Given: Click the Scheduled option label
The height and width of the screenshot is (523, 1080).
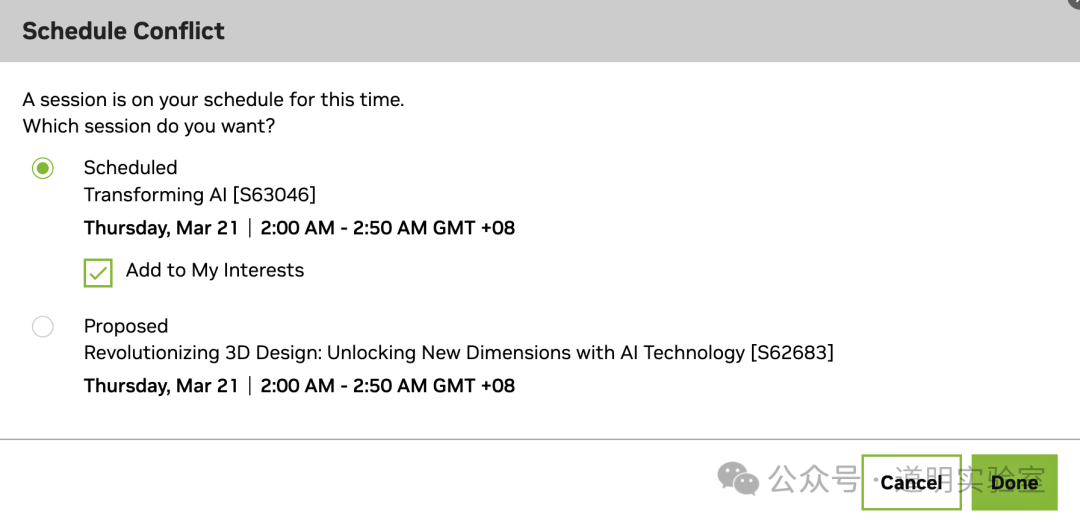Looking at the screenshot, I should point(130,168).
